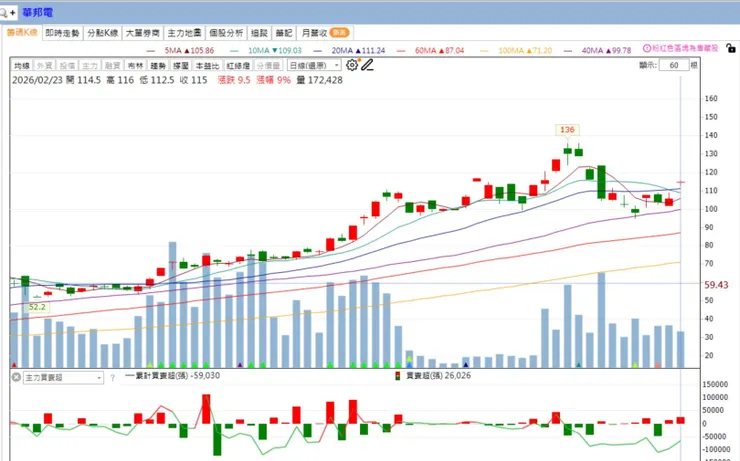The height and width of the screenshot is (461, 740).
Task: Click the 52.2 low price label
Action: pos(37,307)
